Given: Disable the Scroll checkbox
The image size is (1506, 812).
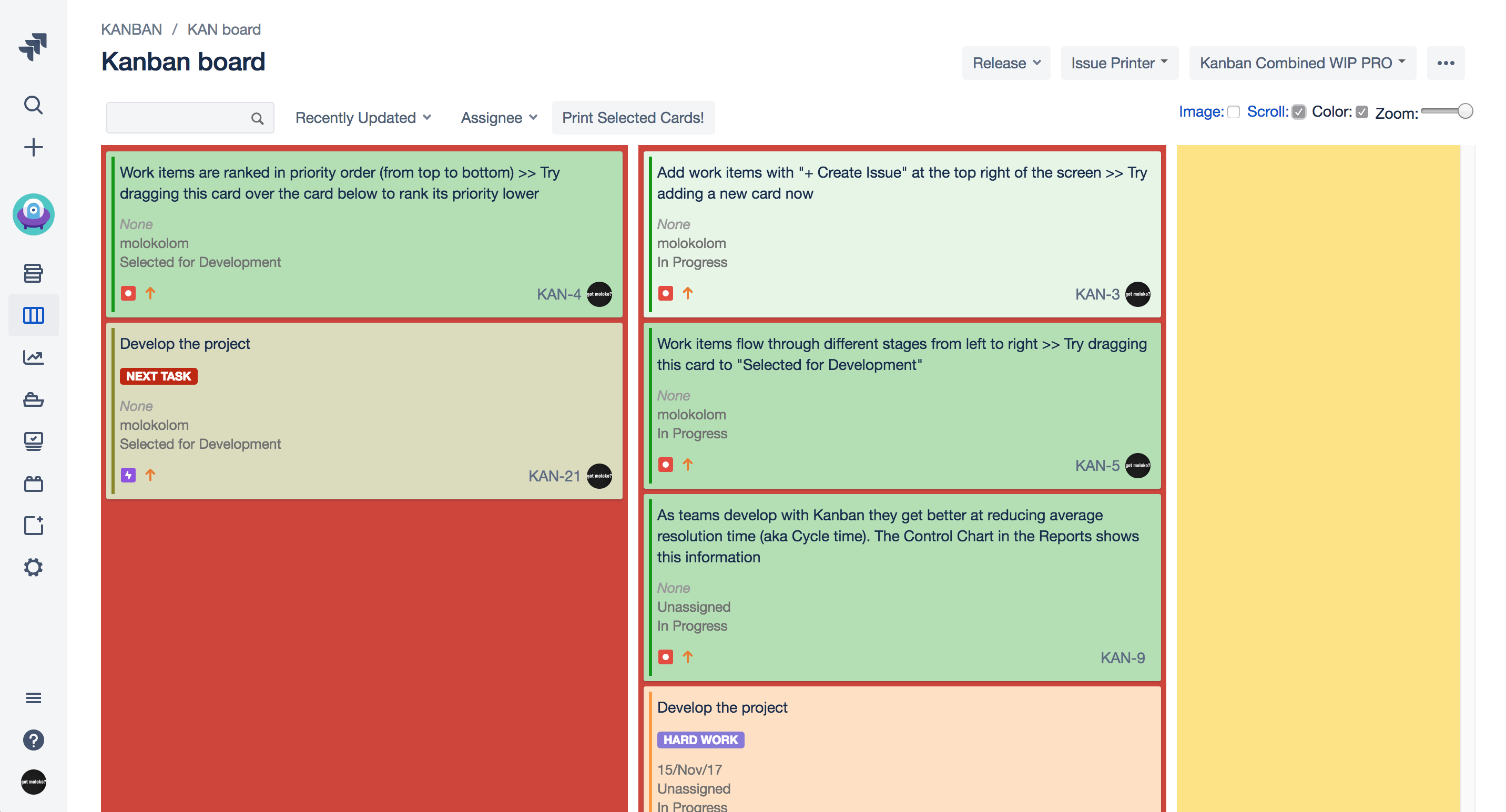Looking at the screenshot, I should pyautogui.click(x=1298, y=112).
